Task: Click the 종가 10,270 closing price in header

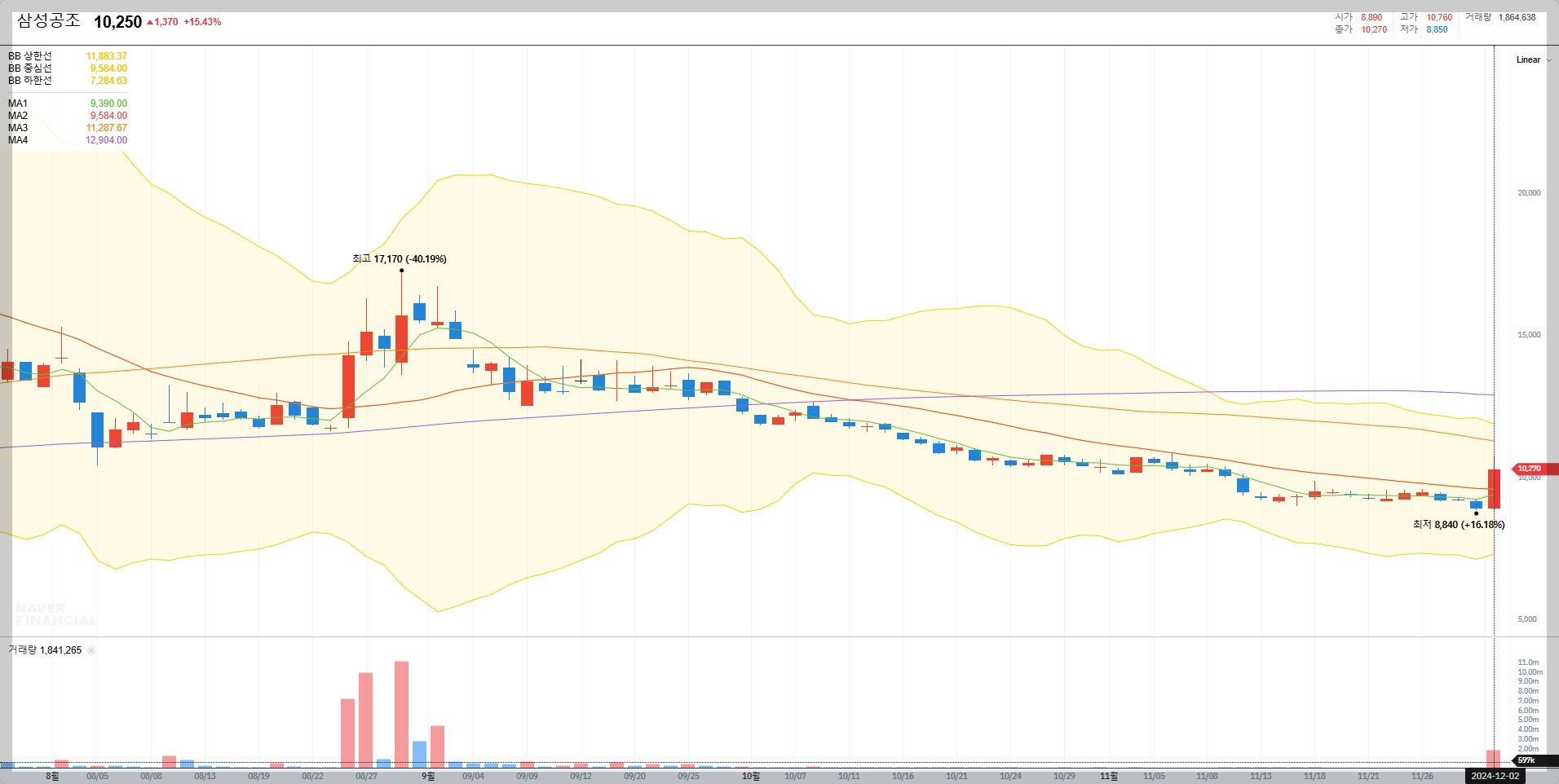Action: tap(1361, 29)
